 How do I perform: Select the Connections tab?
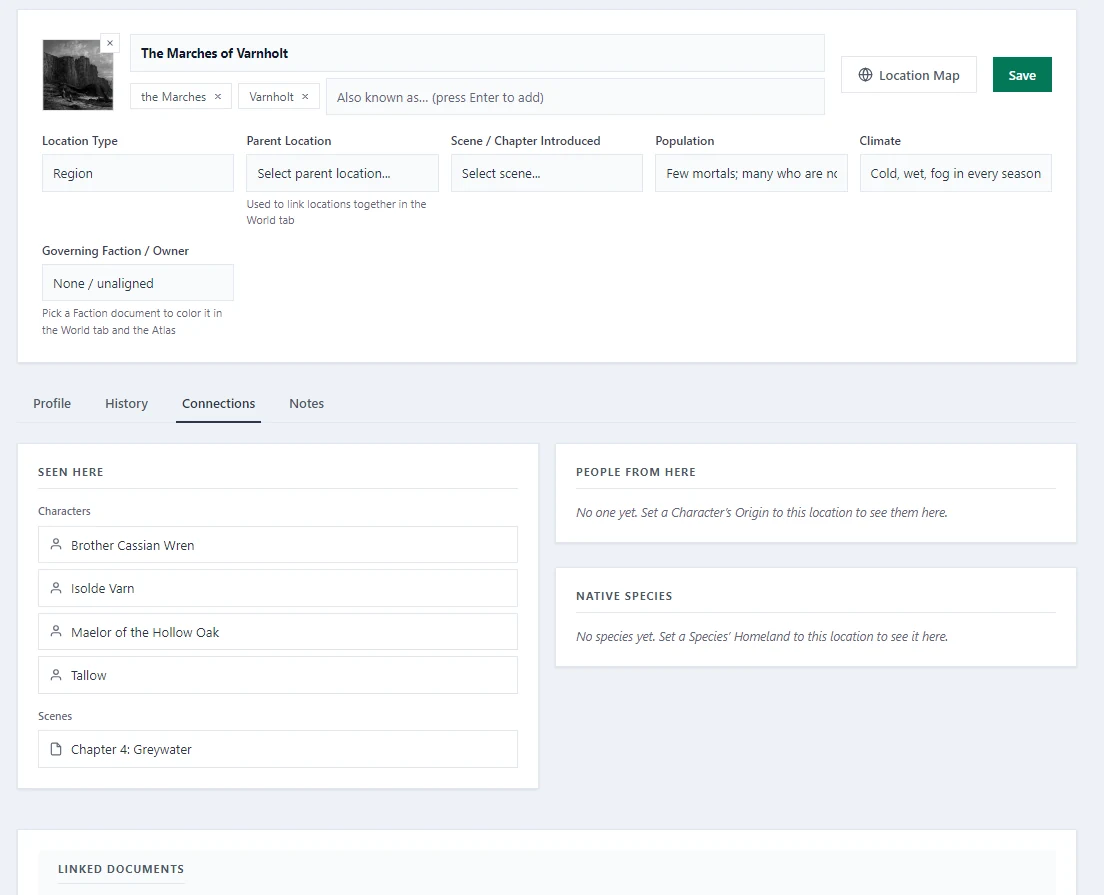pos(218,403)
